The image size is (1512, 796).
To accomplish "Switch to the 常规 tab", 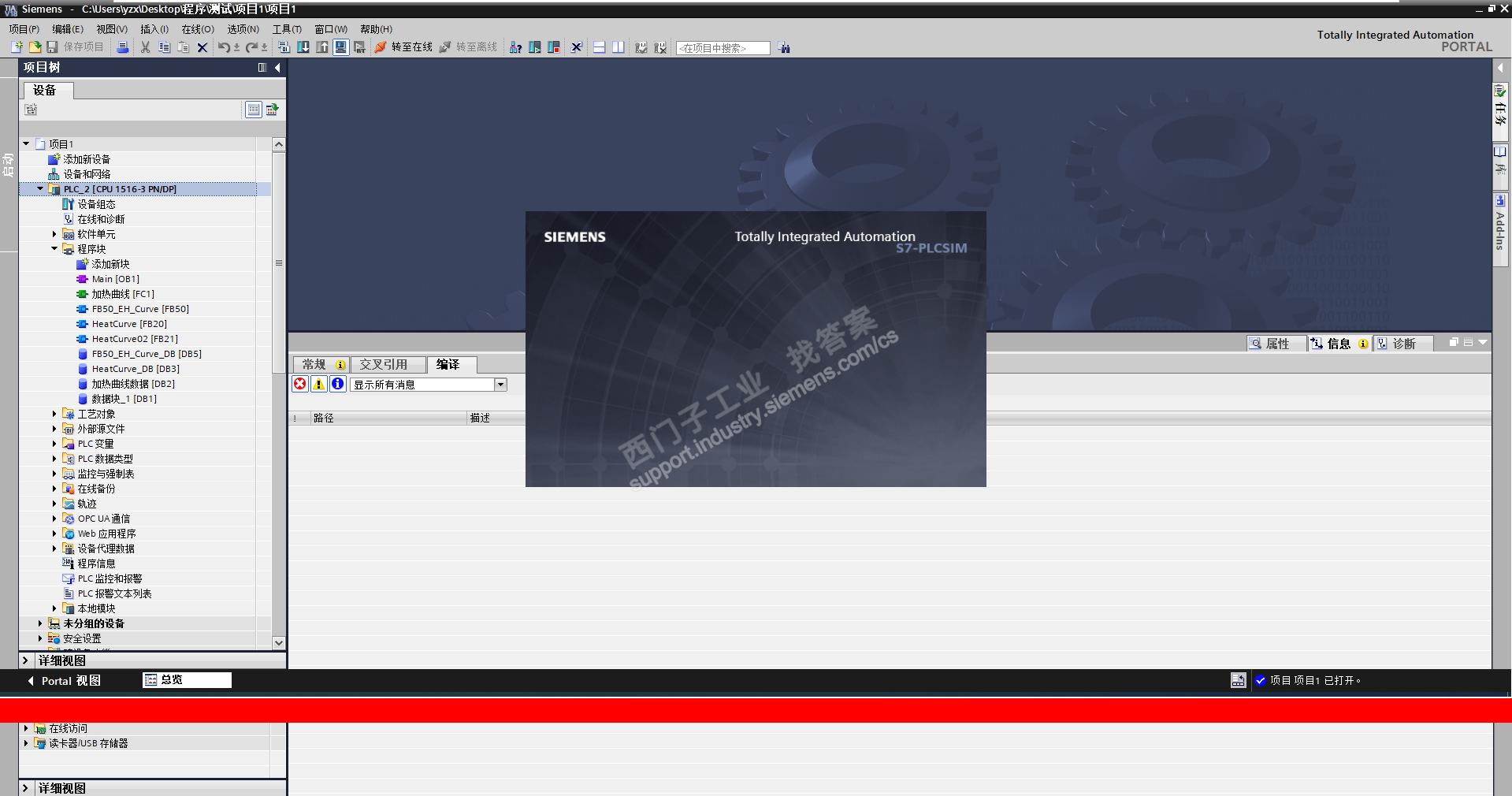I will (321, 364).
